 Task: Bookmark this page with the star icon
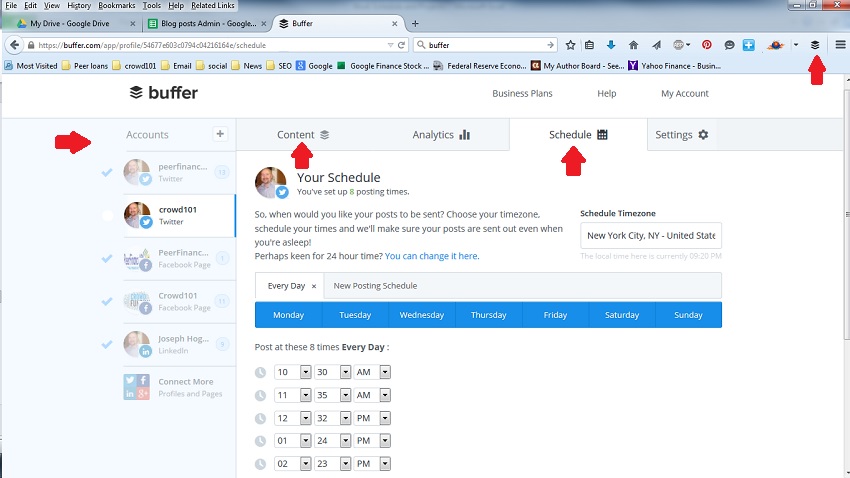point(570,45)
